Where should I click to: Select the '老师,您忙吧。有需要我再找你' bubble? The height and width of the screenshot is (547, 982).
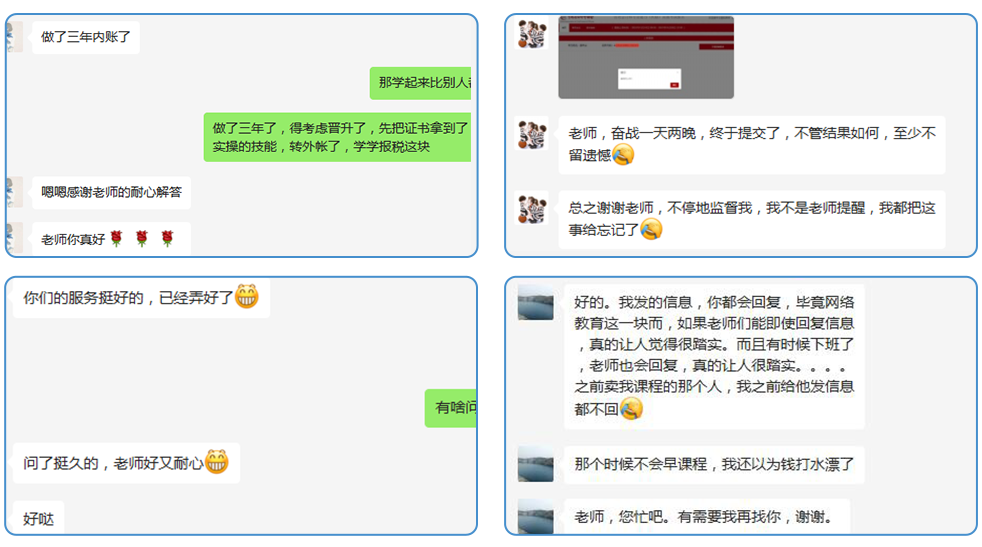coord(706,517)
